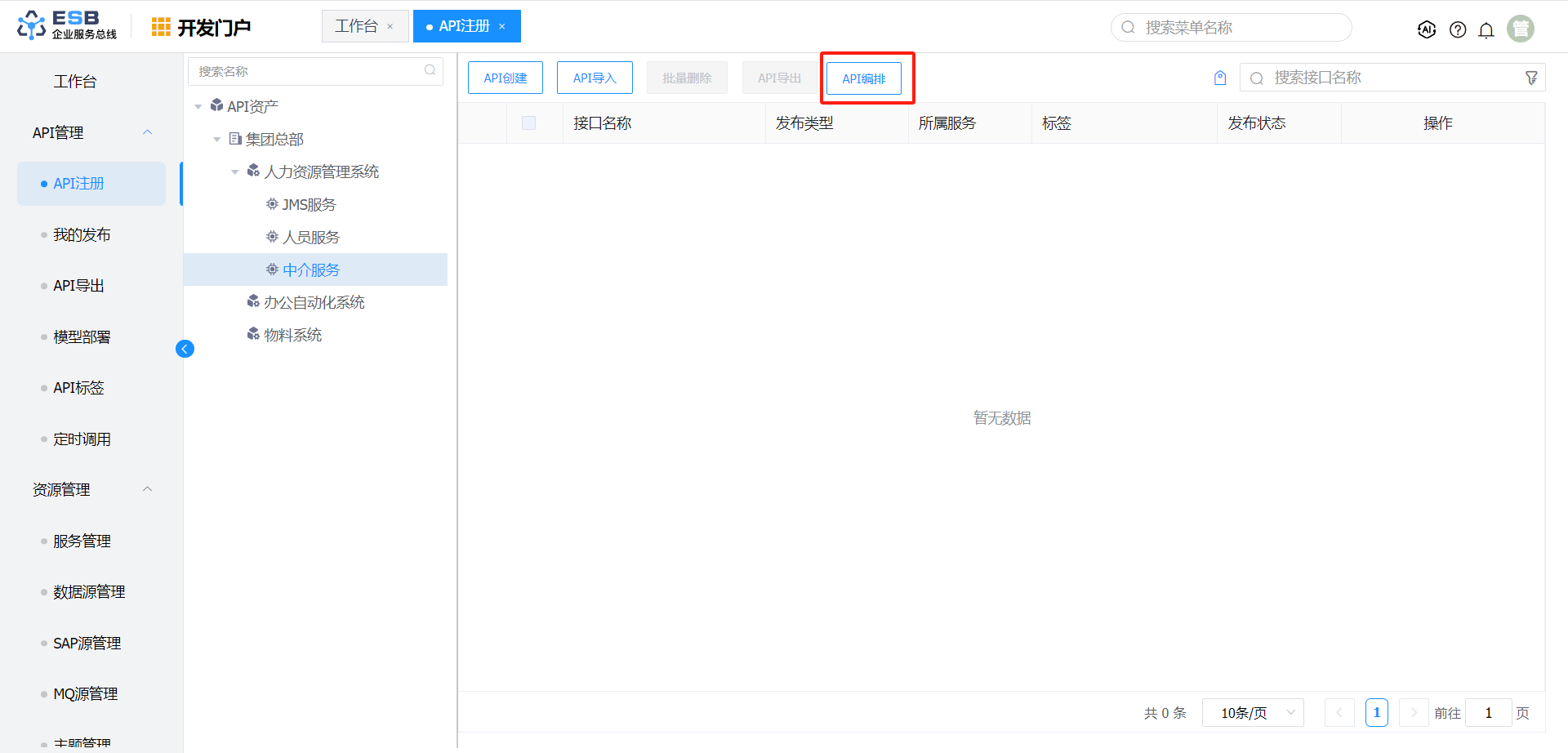The image size is (1568, 753).
Task: Open the 10条/页 page size dropdown
Action: click(1253, 713)
